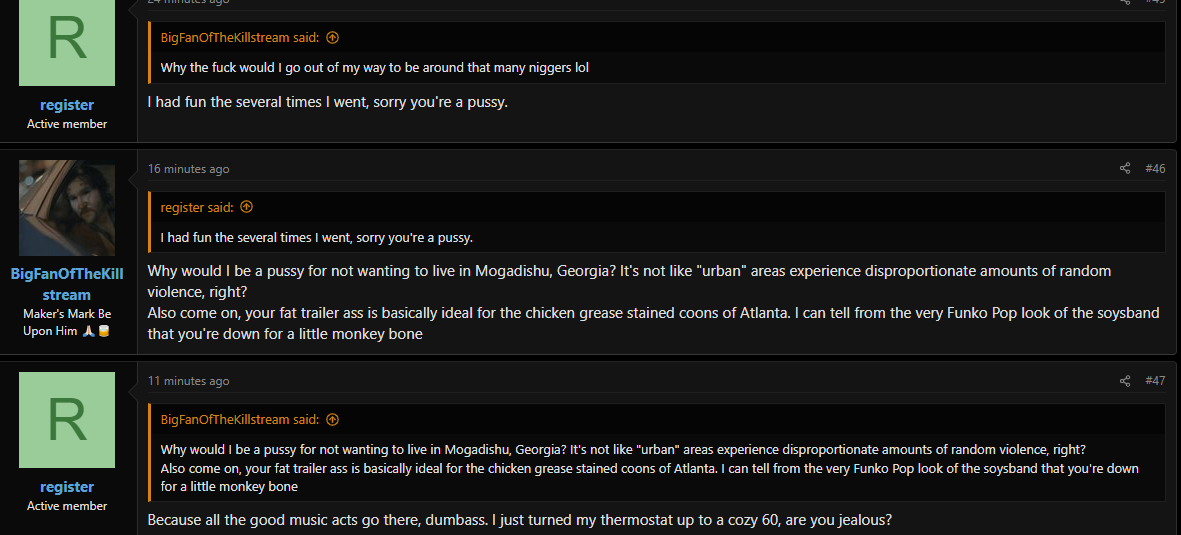
Task: Open BigFanOfTheKillstream's photo avatar
Action: click(x=67, y=208)
